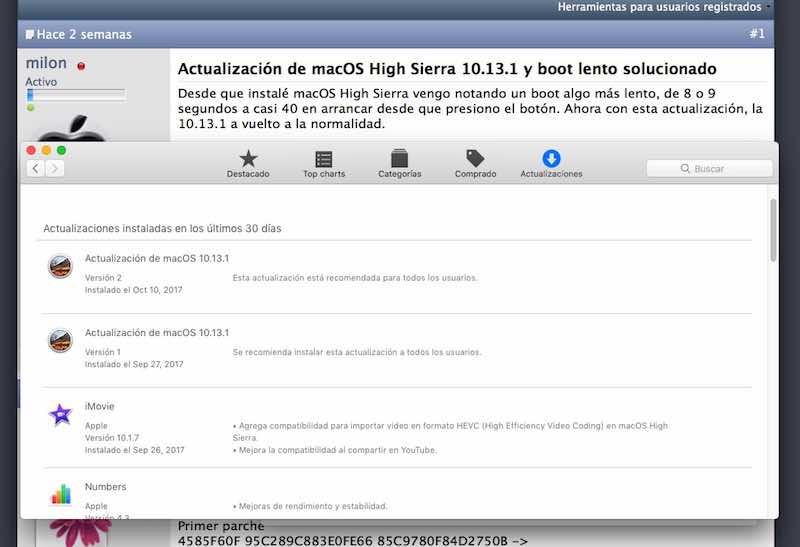The height and width of the screenshot is (547, 800).
Task: Click the macOS High Sierra icon for Versión 2
Action: [60, 266]
